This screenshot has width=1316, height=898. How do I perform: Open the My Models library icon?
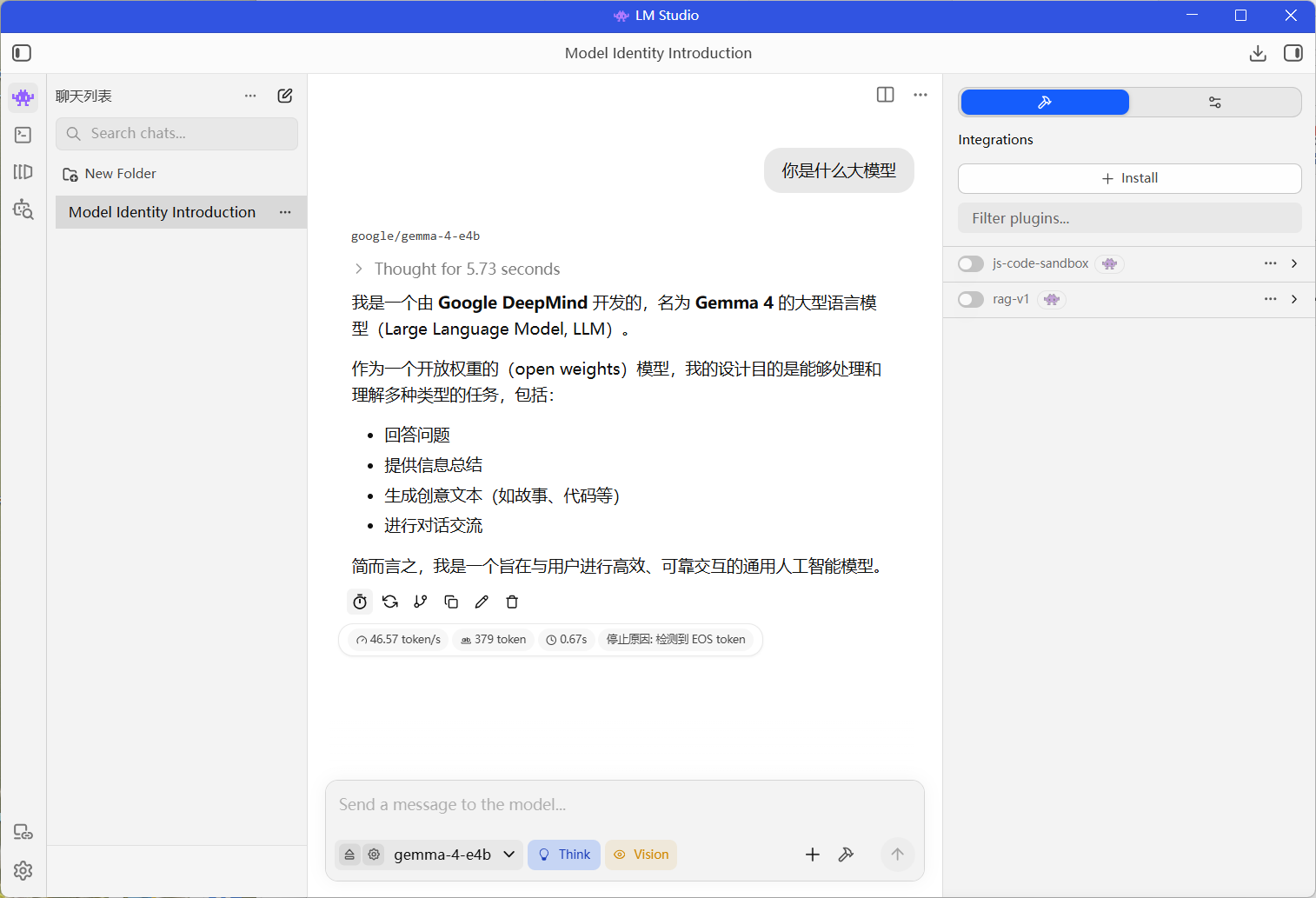[23, 172]
